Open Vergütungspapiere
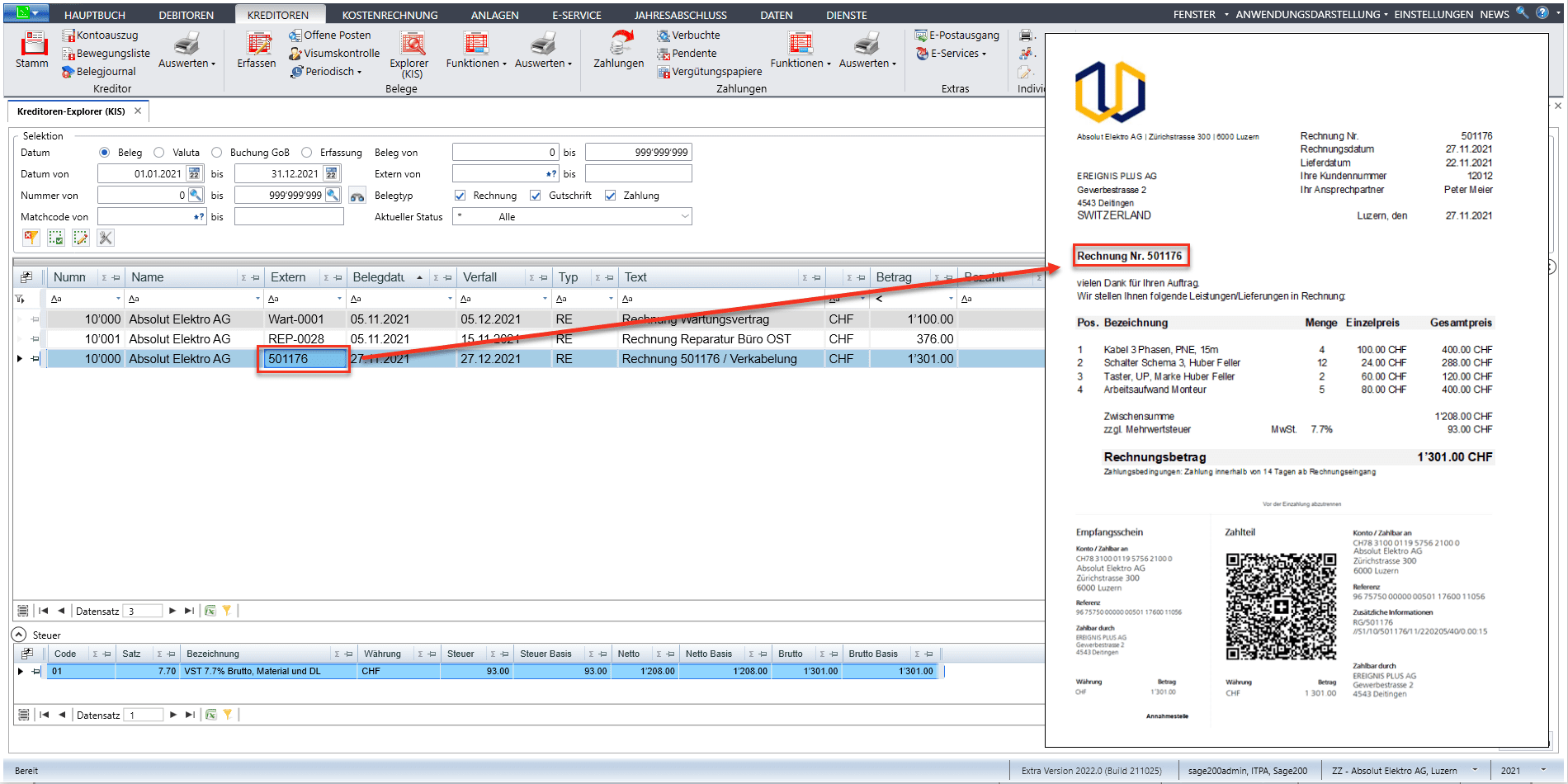The image size is (1568, 784). coord(710,72)
